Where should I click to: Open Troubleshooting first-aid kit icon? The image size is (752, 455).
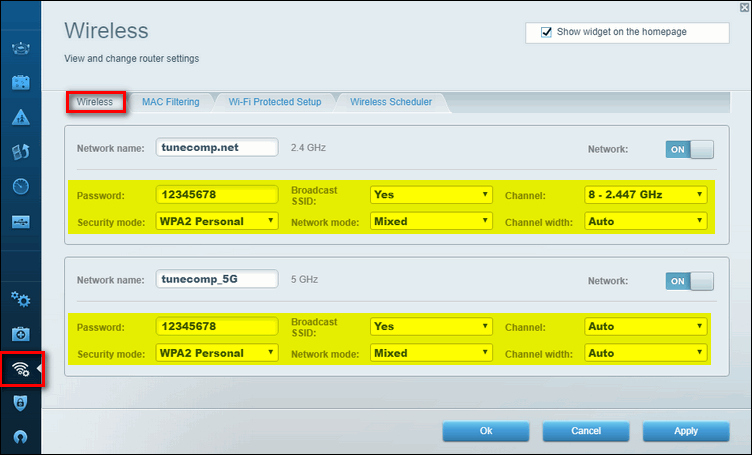[x=20, y=334]
